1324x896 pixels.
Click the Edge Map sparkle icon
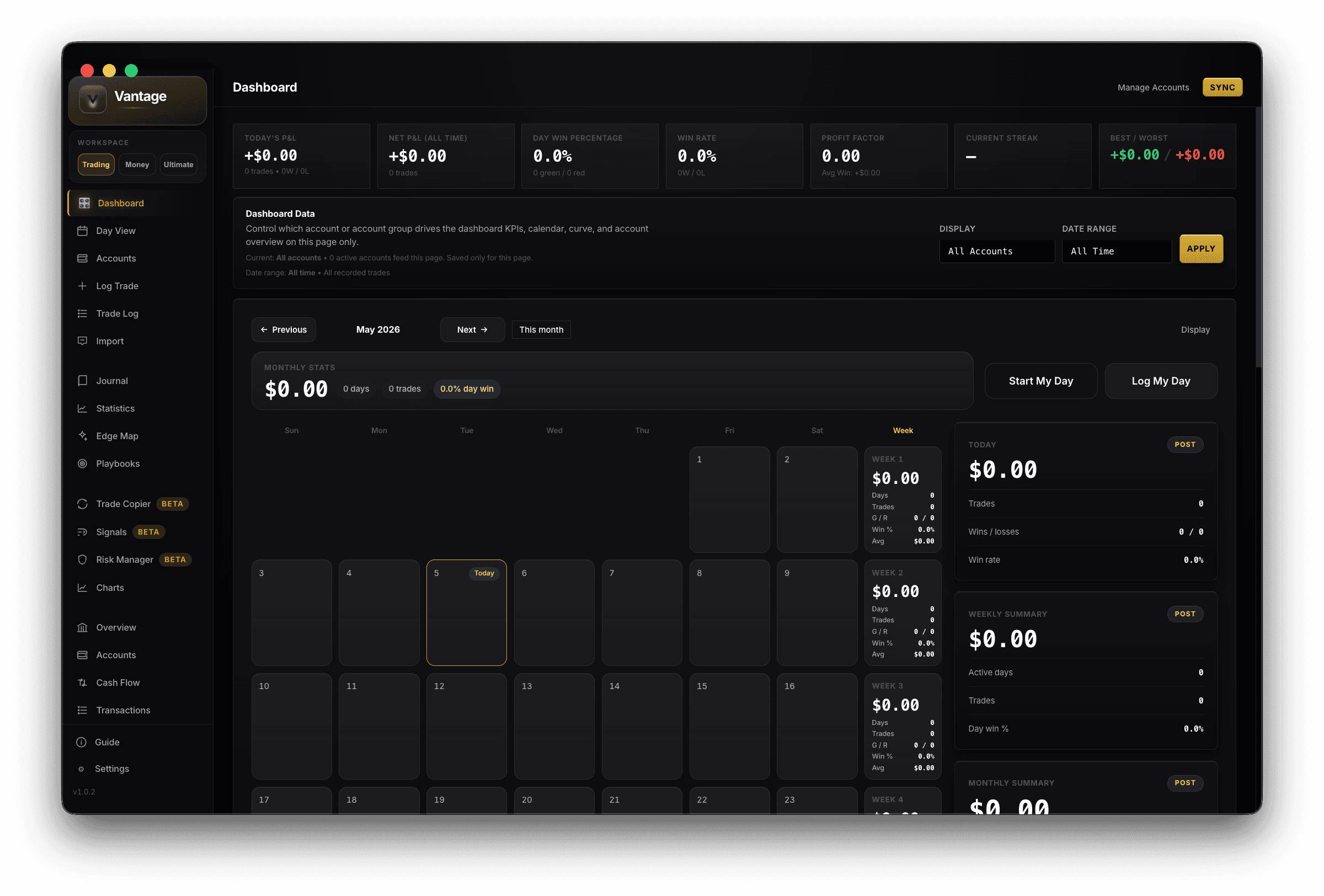83,436
